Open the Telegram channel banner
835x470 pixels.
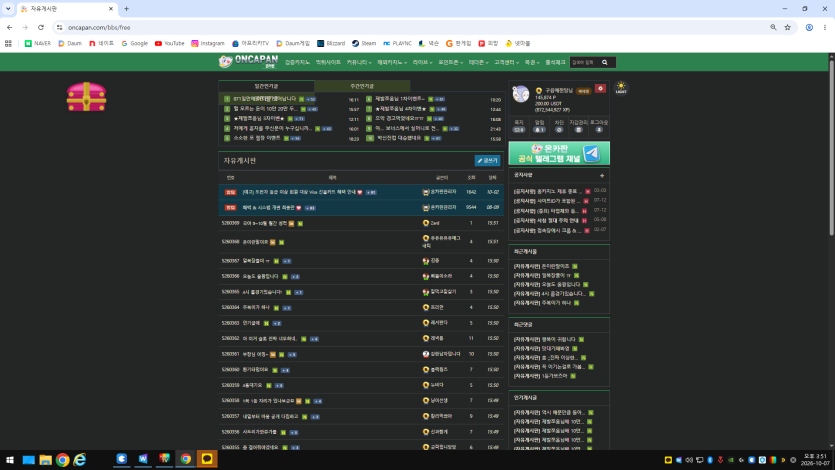point(559,153)
